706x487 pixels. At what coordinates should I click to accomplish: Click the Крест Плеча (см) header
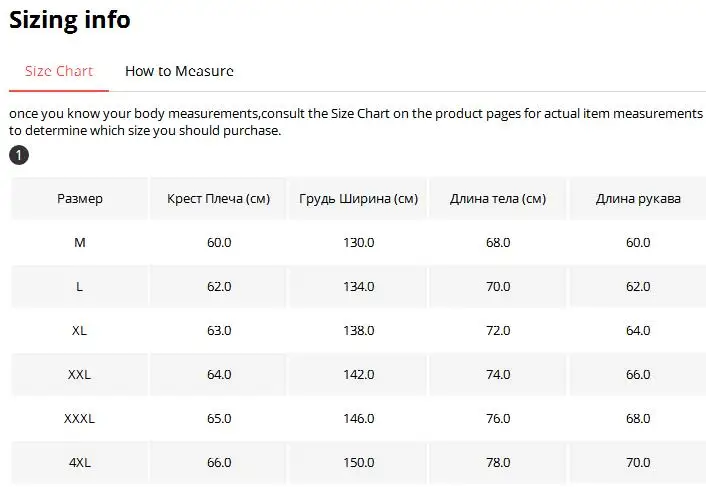pos(218,198)
